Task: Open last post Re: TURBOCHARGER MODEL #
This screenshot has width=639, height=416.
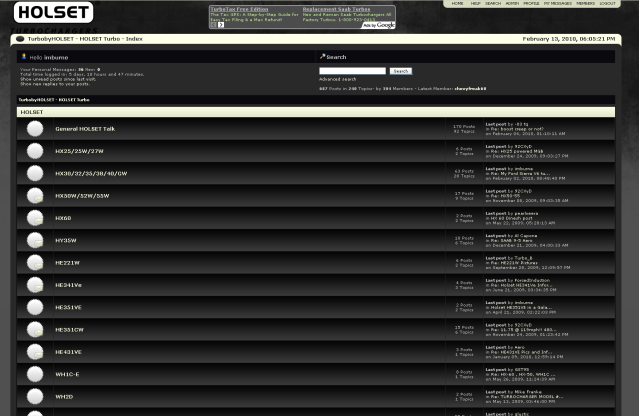Action: pyautogui.click(x=527, y=397)
